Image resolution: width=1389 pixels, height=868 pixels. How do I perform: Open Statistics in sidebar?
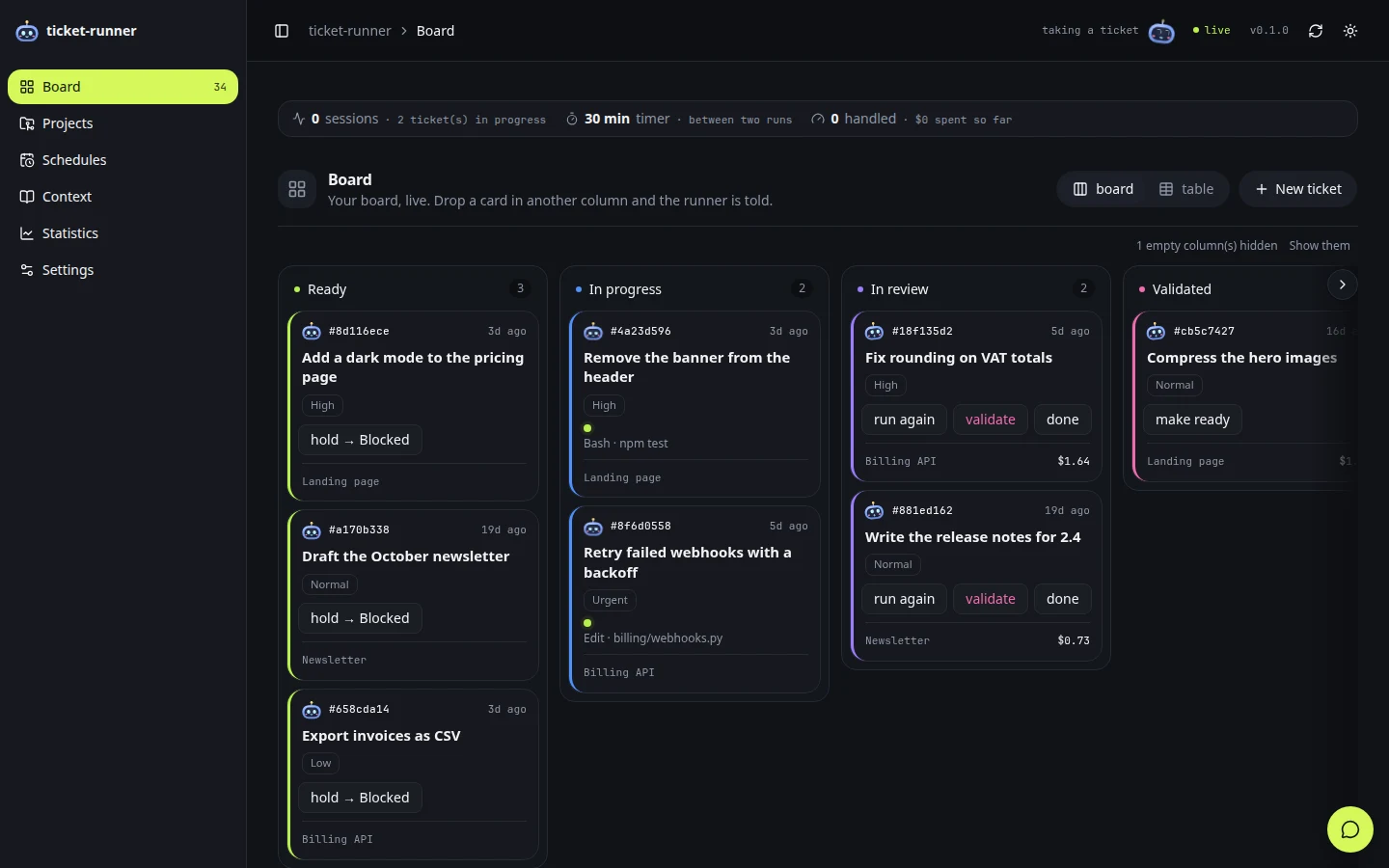[123, 233]
